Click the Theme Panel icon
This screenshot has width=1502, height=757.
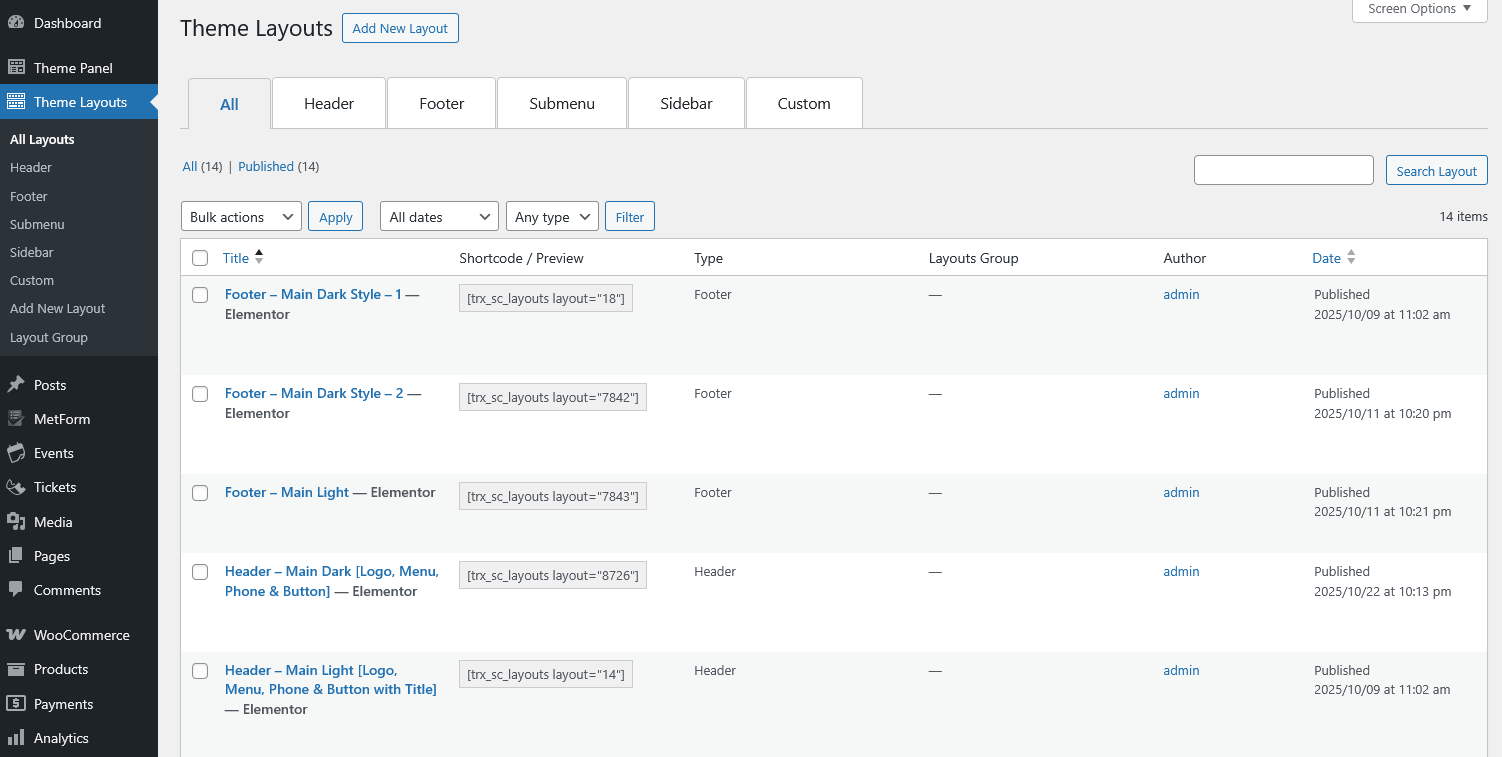pyautogui.click(x=16, y=68)
